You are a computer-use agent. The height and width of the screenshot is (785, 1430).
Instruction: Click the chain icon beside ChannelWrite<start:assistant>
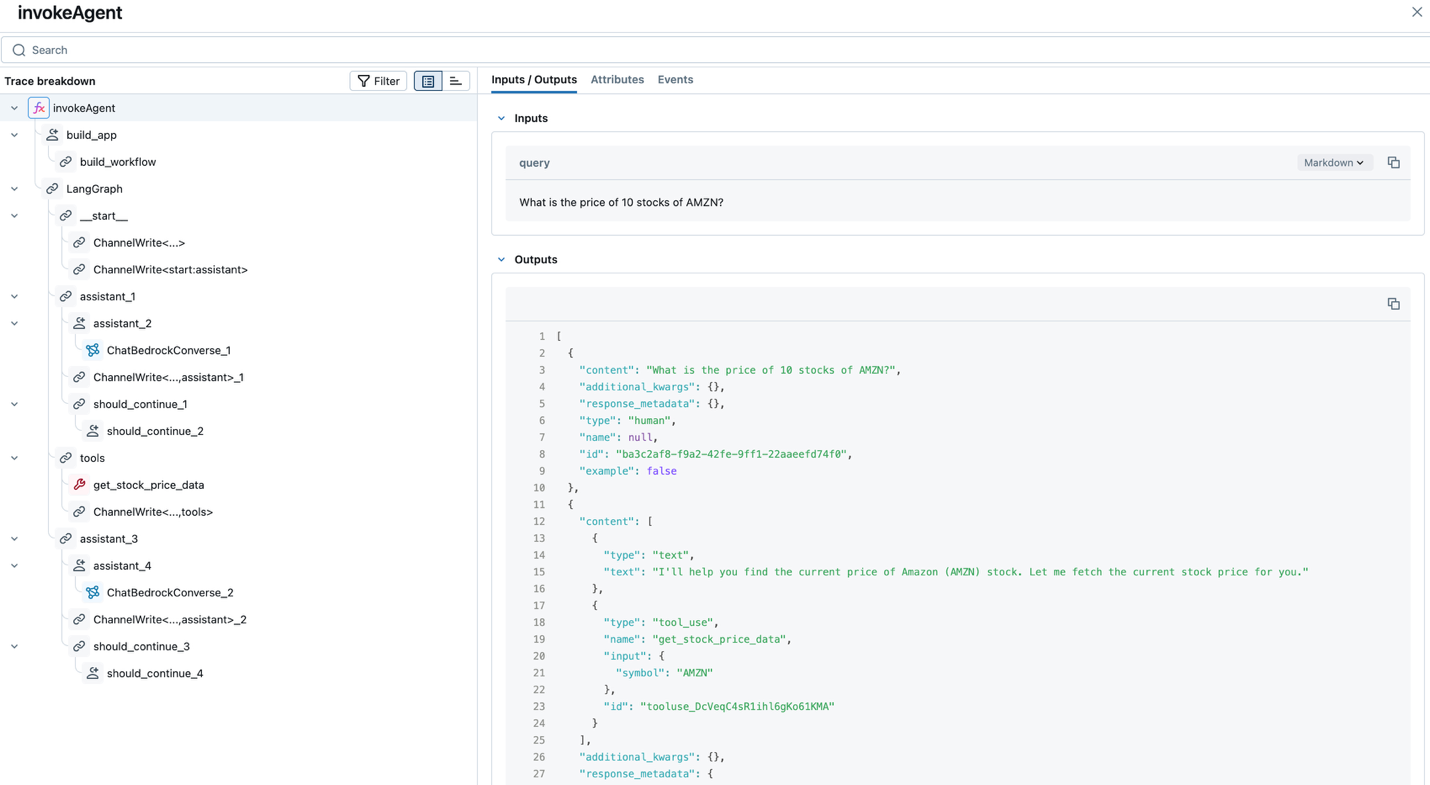click(x=79, y=270)
